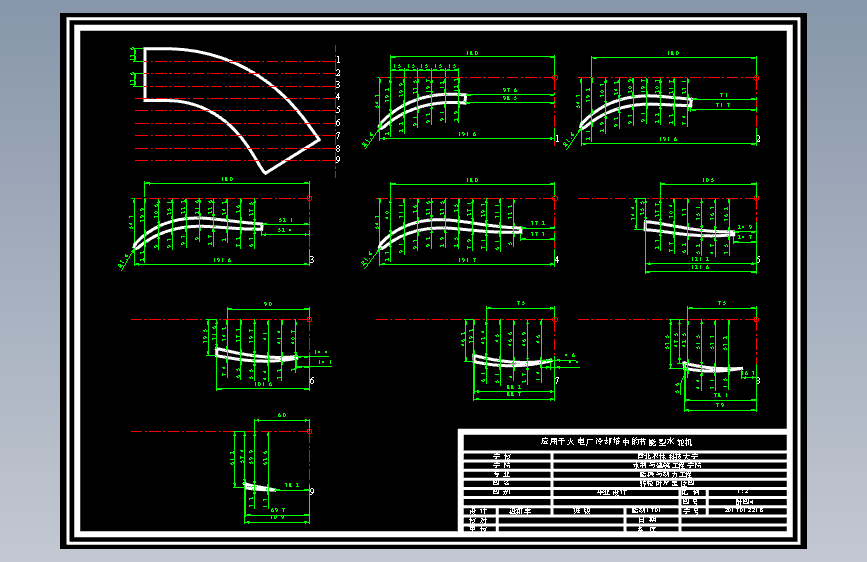Click the blade profile curve of section 6
Screen dimensions: 867x562
[256, 355]
